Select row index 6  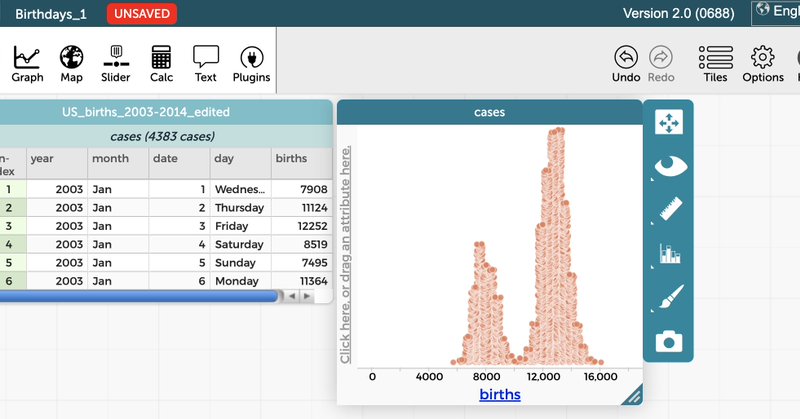coord(9,281)
